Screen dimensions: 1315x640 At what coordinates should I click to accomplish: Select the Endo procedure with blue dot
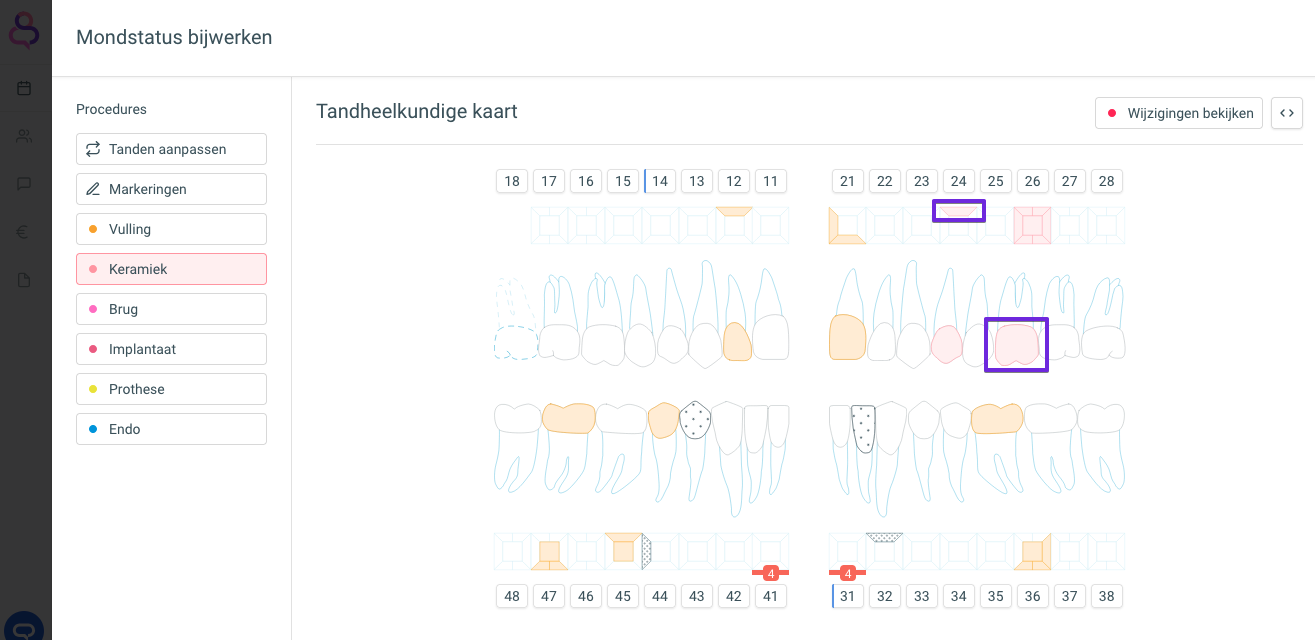click(x=171, y=429)
